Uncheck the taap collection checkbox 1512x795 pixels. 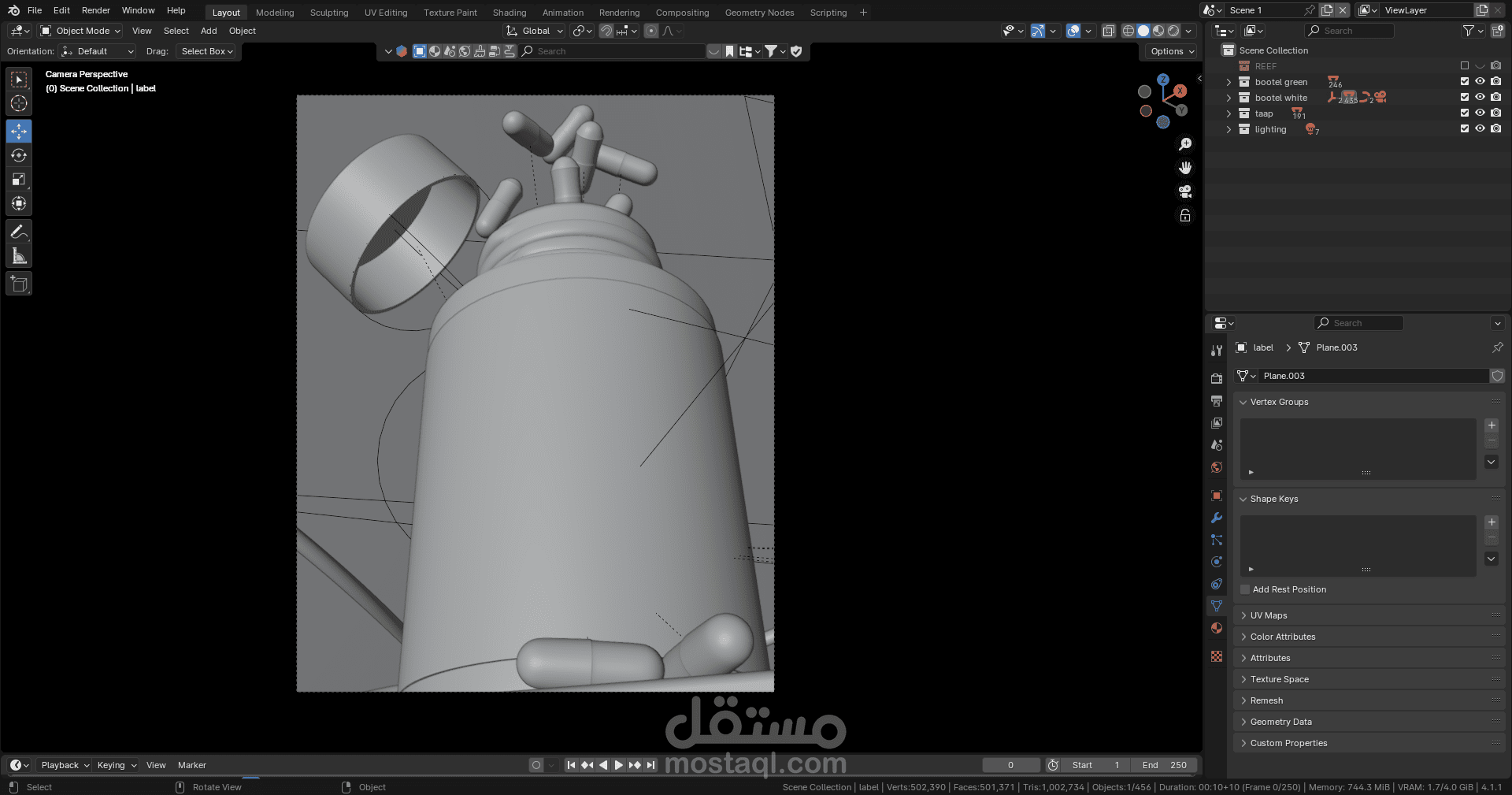pyautogui.click(x=1465, y=113)
